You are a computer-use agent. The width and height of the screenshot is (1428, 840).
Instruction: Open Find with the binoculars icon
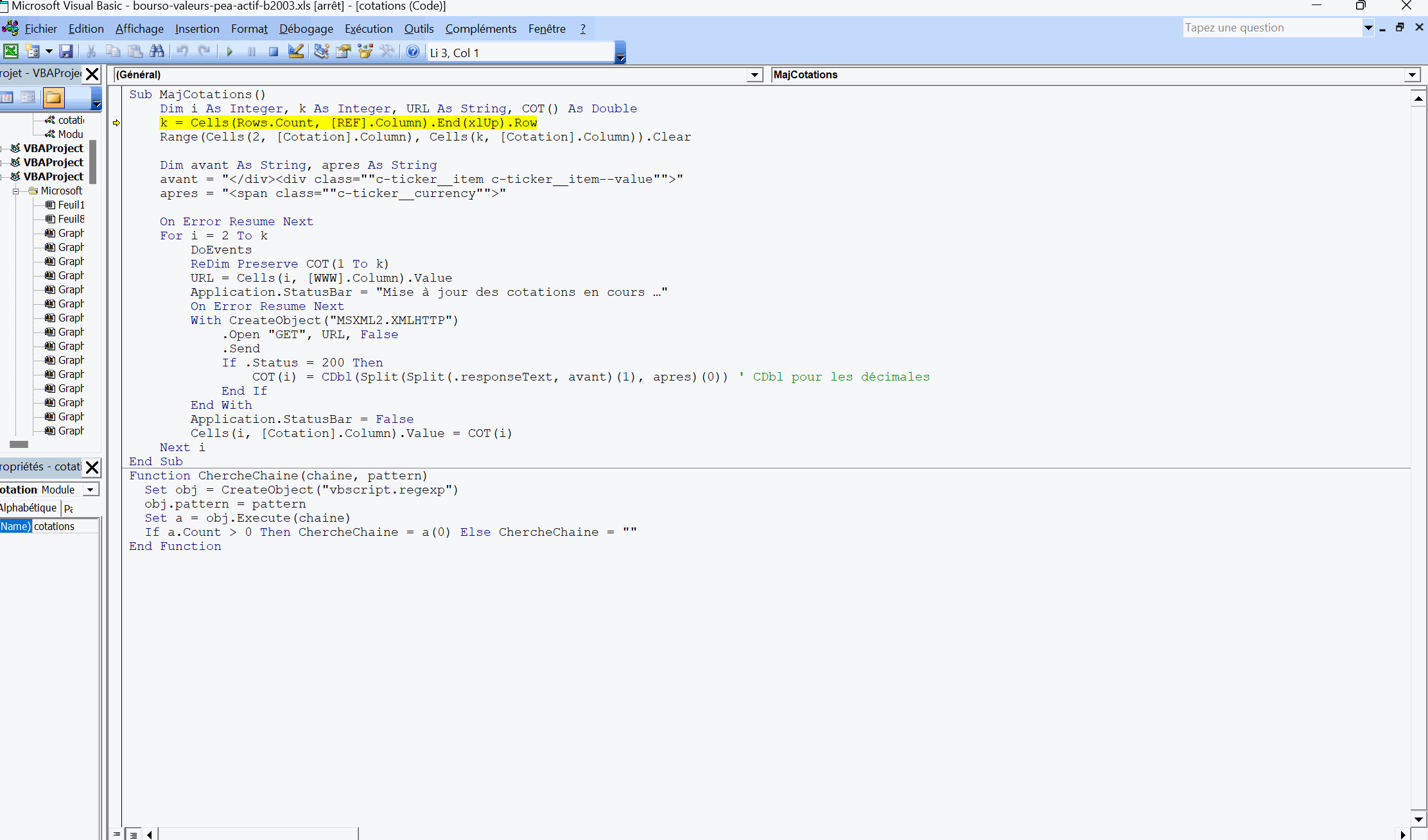pyautogui.click(x=157, y=52)
